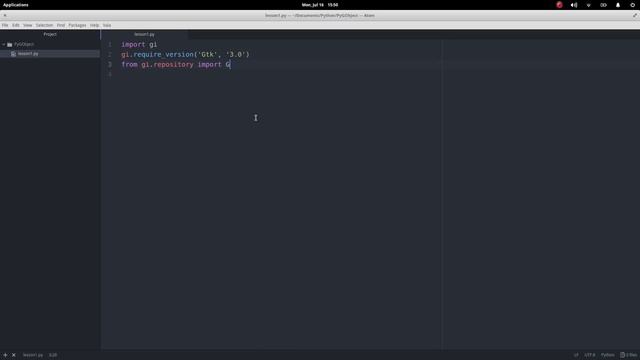Open the Applications menu in the top panel
Viewport: 640px width, 360px height.
coord(16,5)
